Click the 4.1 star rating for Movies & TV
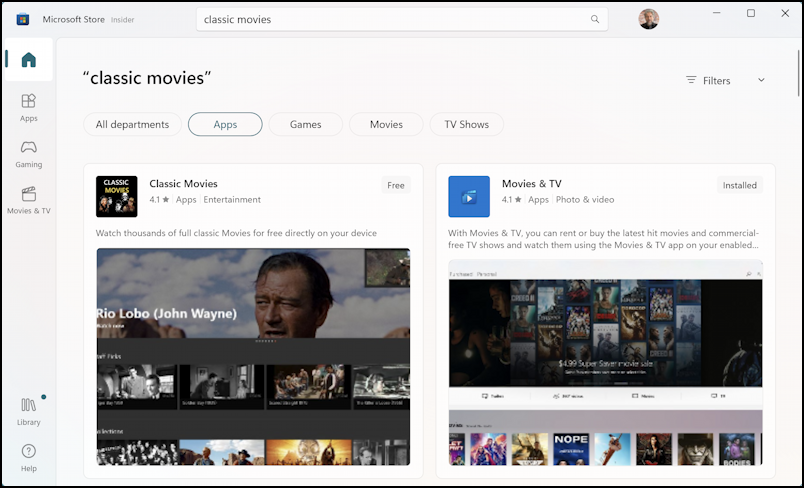The height and width of the screenshot is (488, 804). (511, 199)
